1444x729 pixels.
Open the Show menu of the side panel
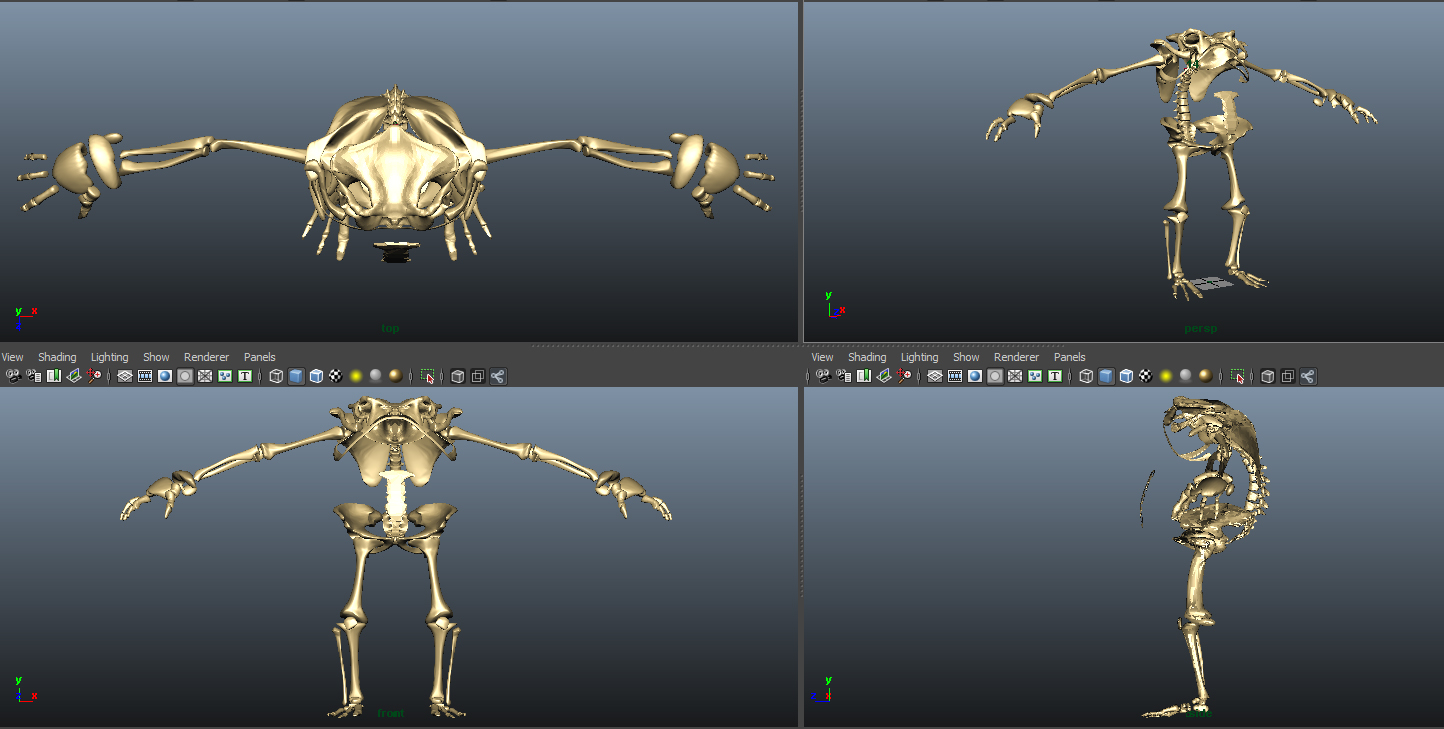(x=966, y=357)
